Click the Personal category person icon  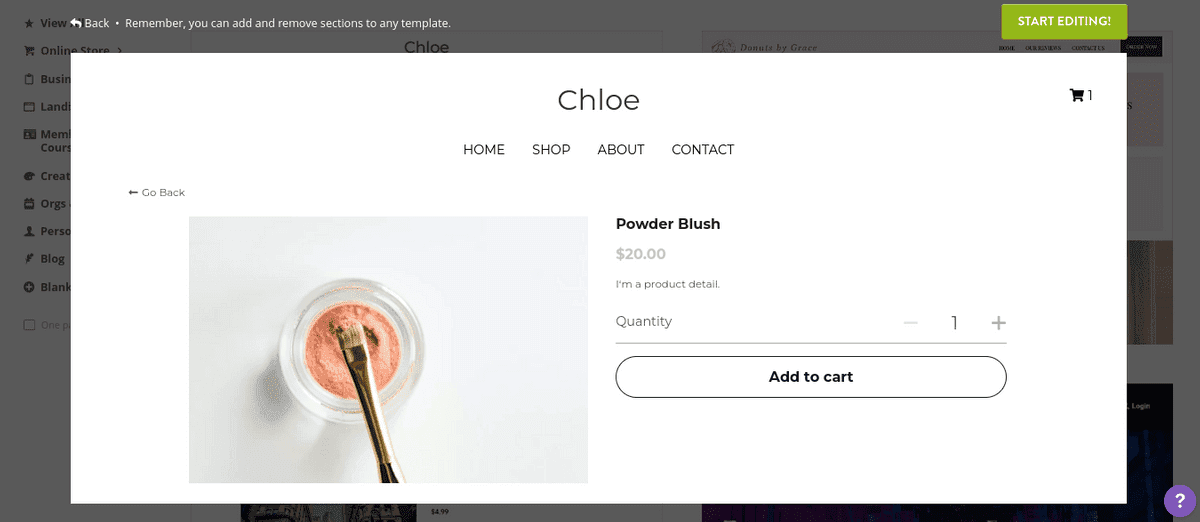pyautogui.click(x=30, y=231)
